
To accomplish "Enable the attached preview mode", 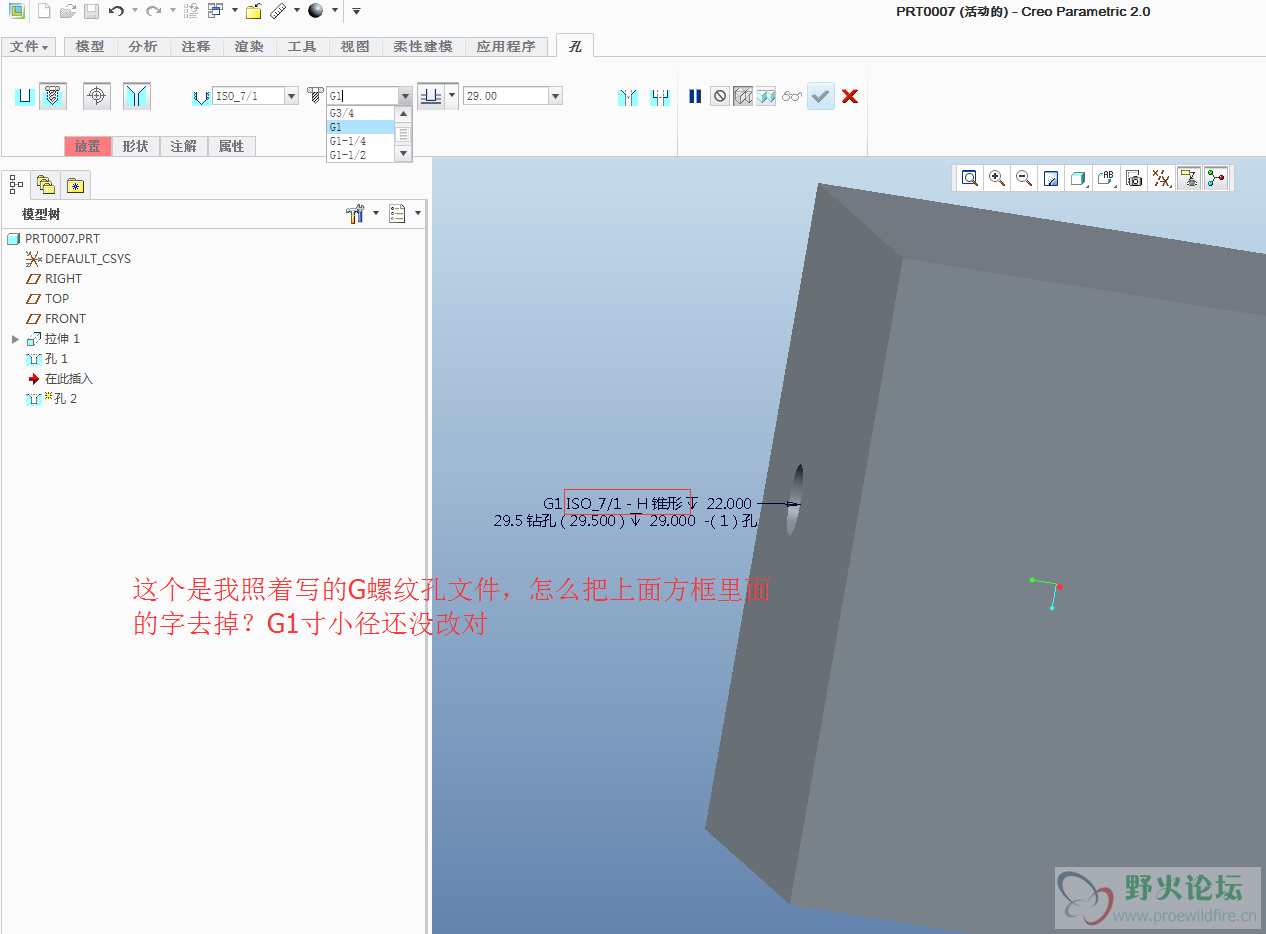I will click(x=766, y=96).
